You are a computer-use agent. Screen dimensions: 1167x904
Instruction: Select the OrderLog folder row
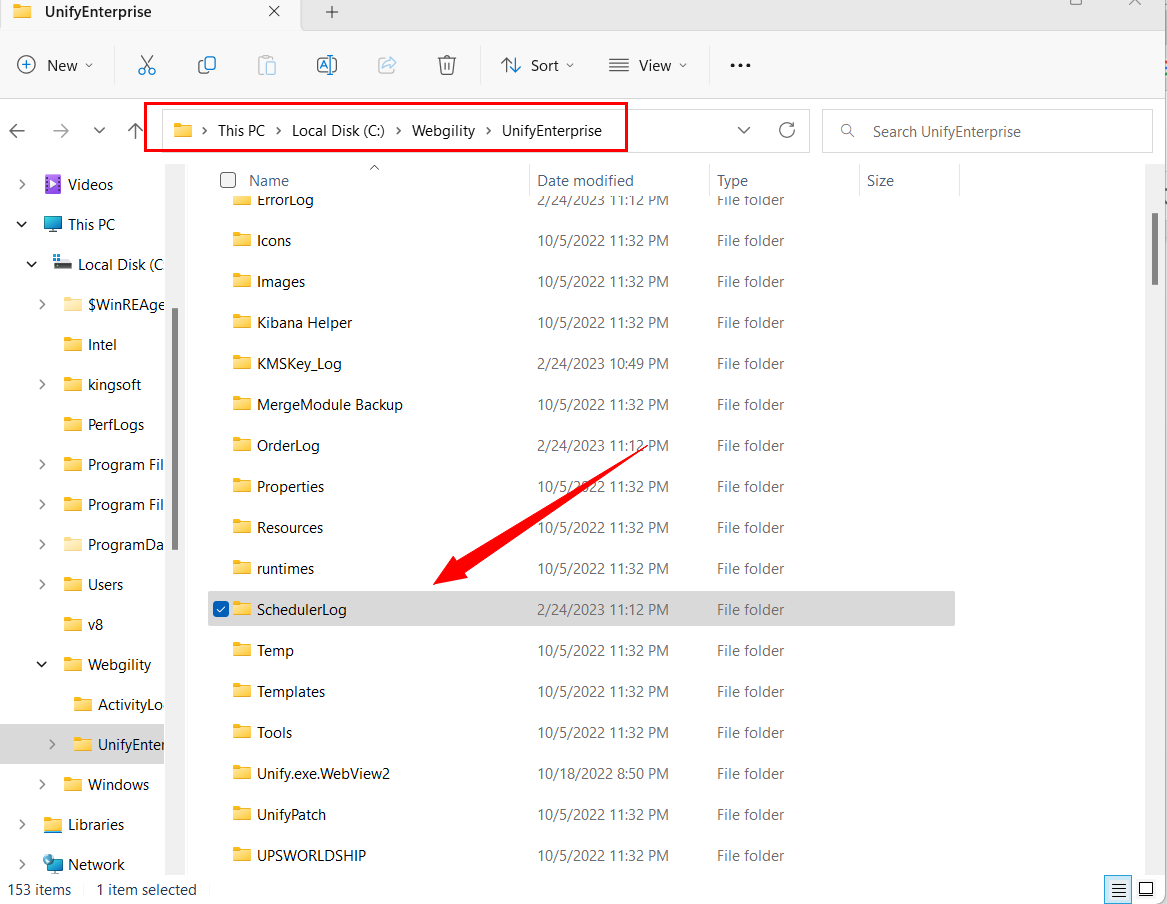(x=581, y=445)
